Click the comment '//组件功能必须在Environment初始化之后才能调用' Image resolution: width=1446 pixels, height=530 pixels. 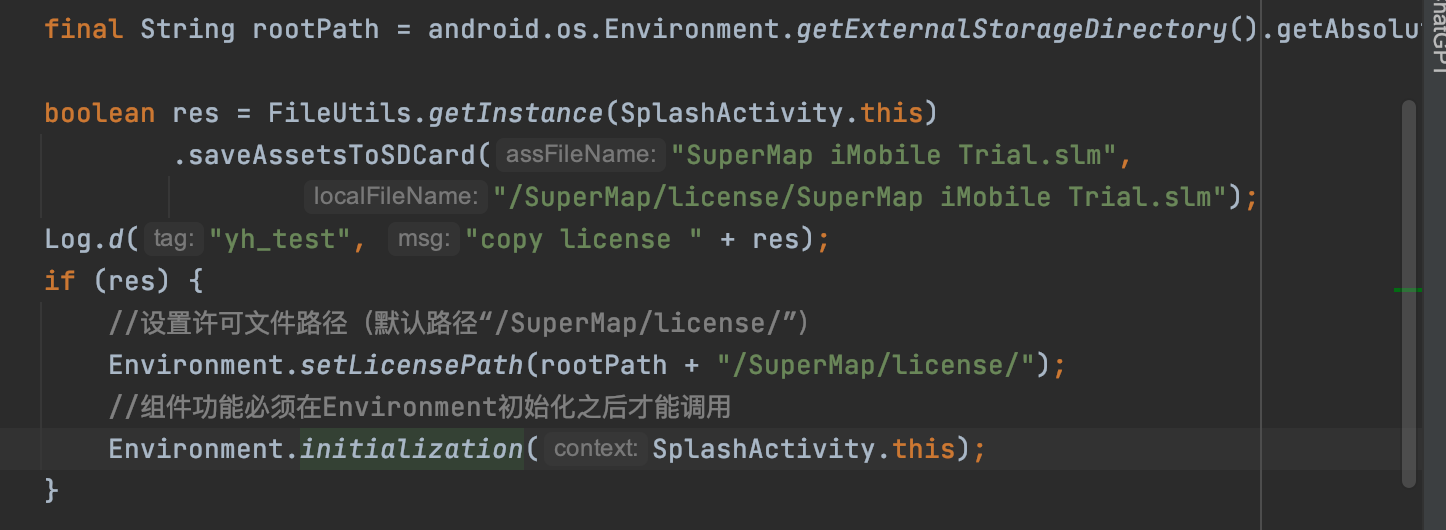pos(420,407)
